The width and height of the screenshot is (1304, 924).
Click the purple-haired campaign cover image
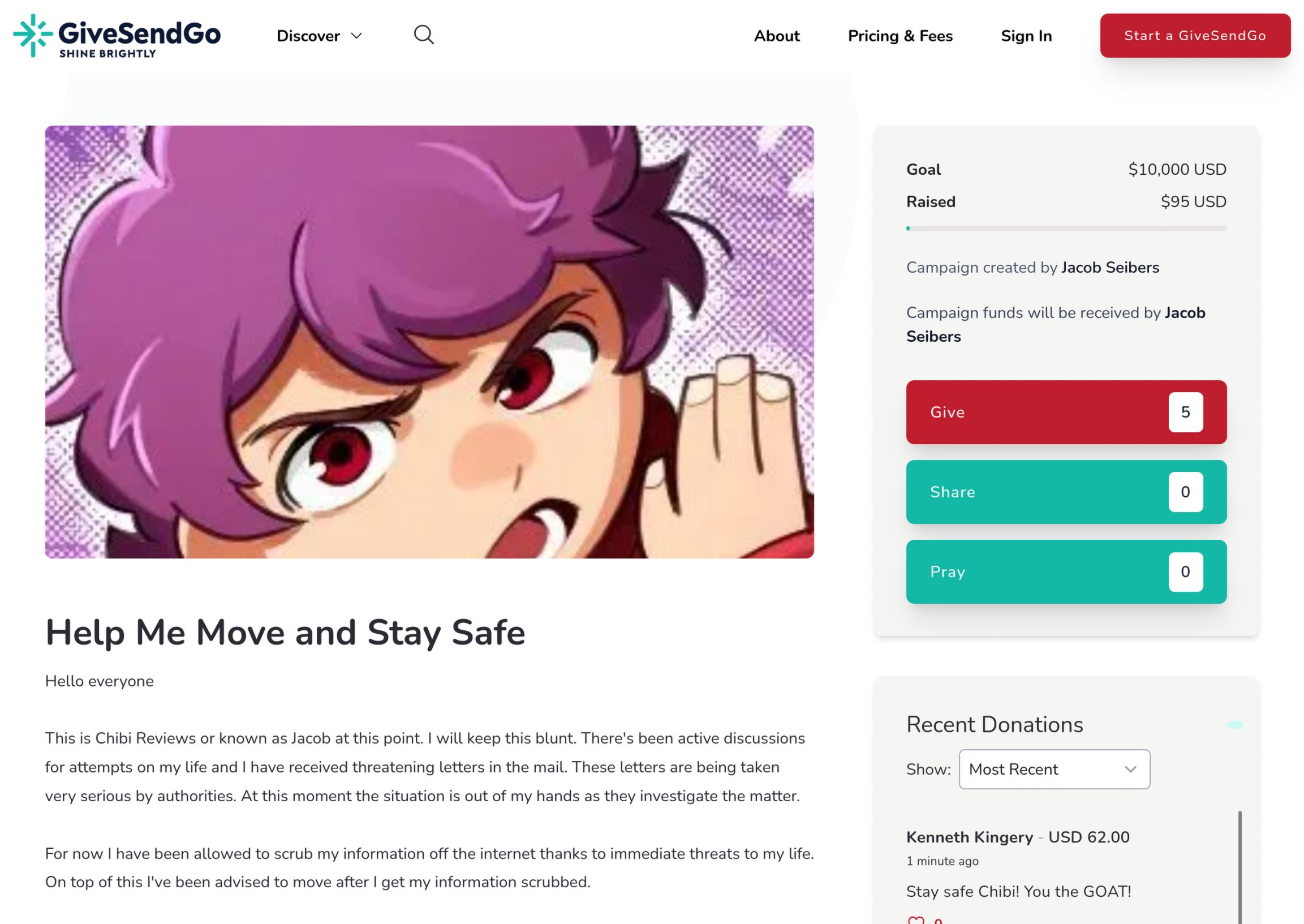(429, 341)
